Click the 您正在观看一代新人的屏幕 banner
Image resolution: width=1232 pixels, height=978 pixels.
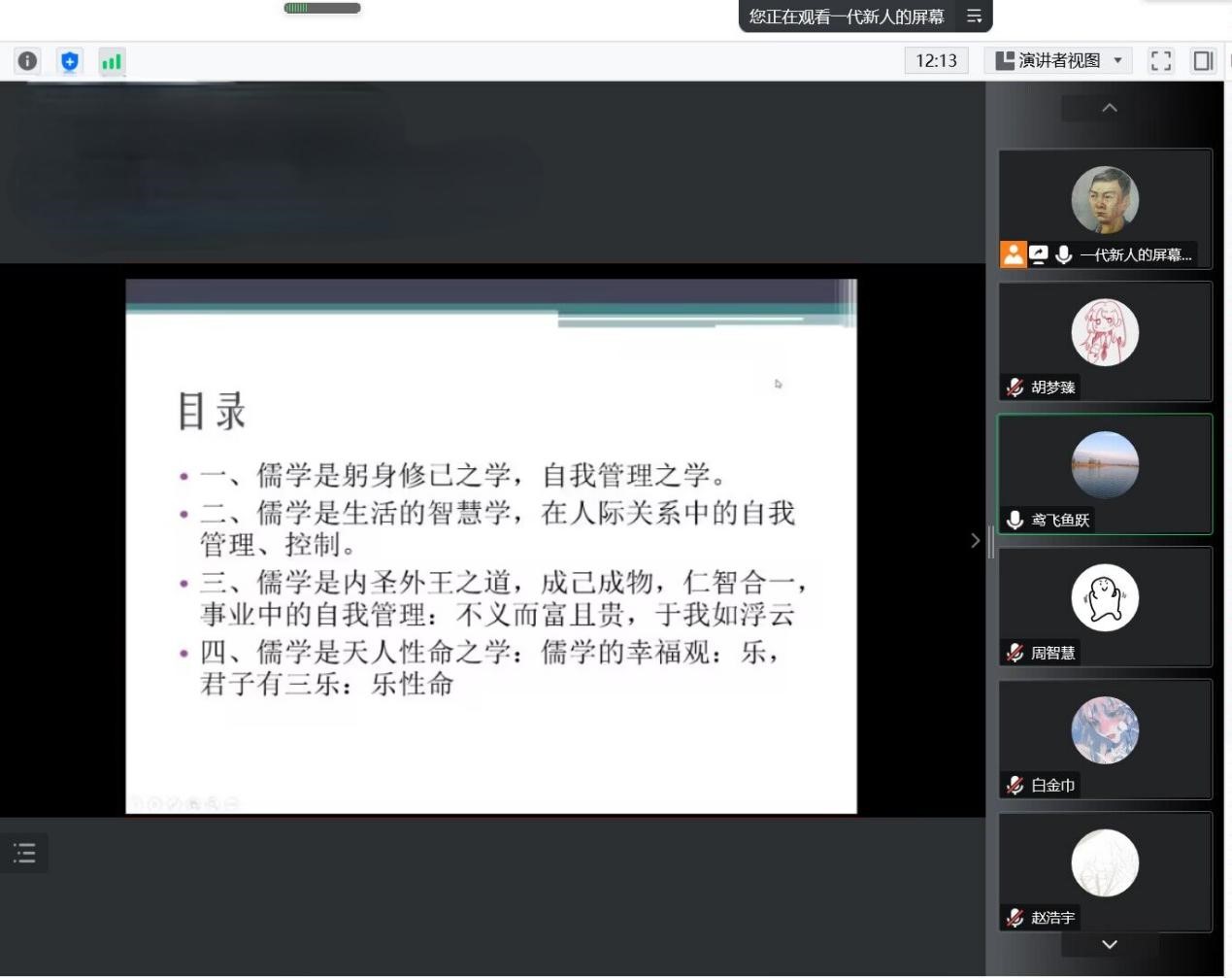coord(846,17)
